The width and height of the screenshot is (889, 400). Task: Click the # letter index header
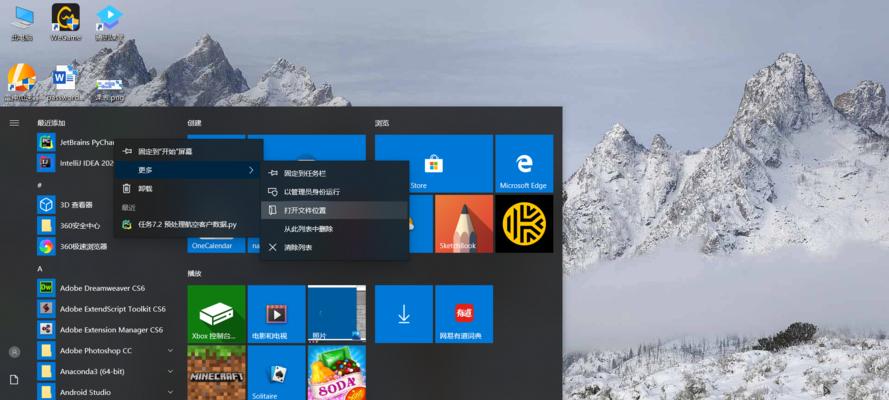tap(40, 185)
